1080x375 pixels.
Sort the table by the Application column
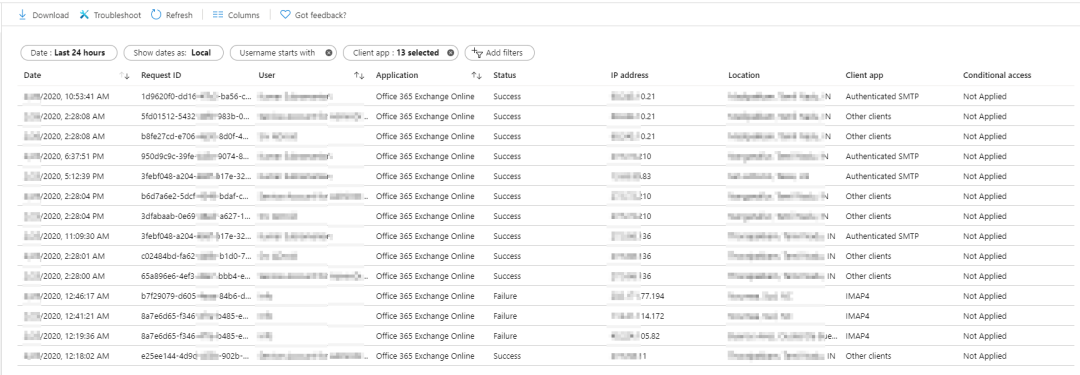[x=477, y=75]
